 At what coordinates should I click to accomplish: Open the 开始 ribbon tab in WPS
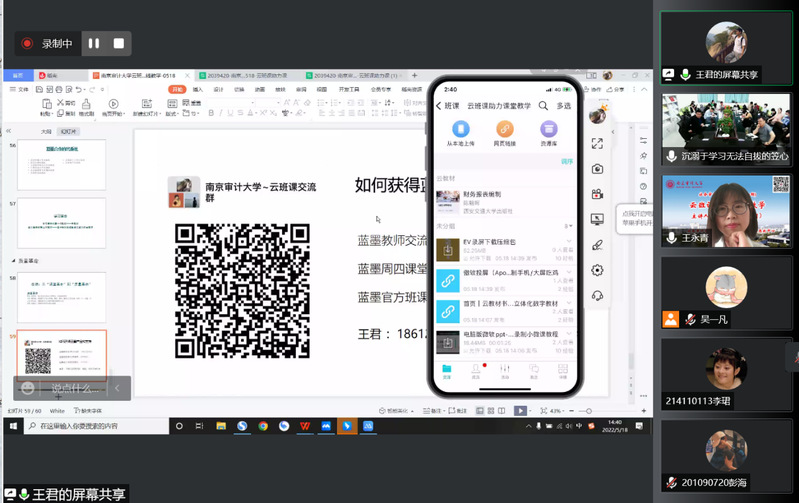177,89
